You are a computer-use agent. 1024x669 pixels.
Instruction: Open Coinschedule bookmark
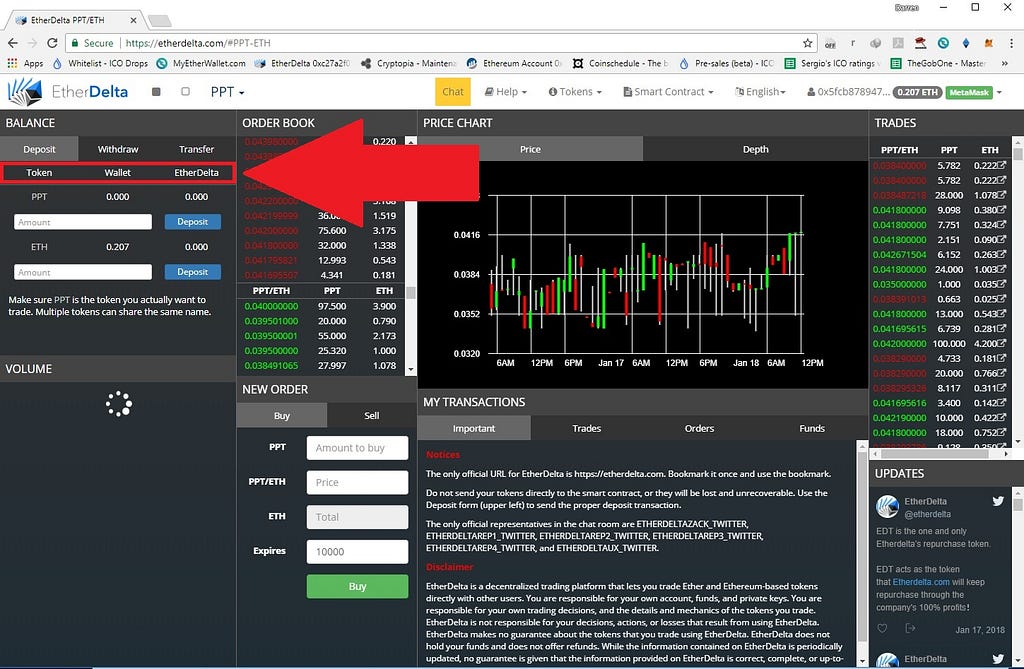620,63
